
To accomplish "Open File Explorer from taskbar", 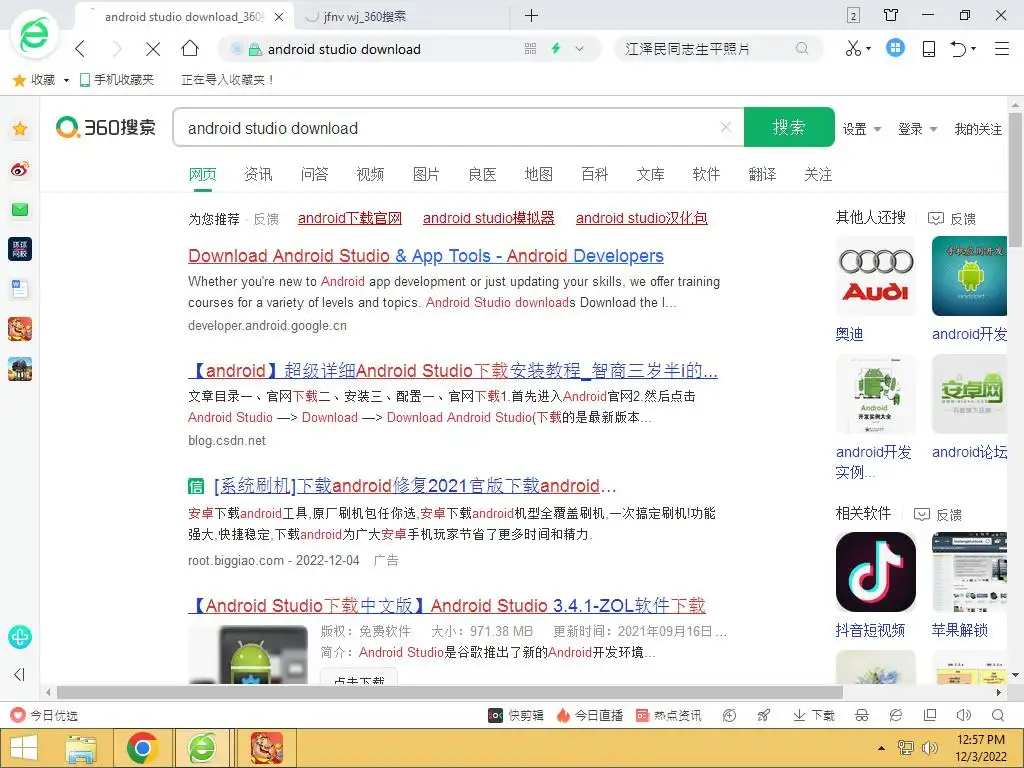I will click(81, 748).
